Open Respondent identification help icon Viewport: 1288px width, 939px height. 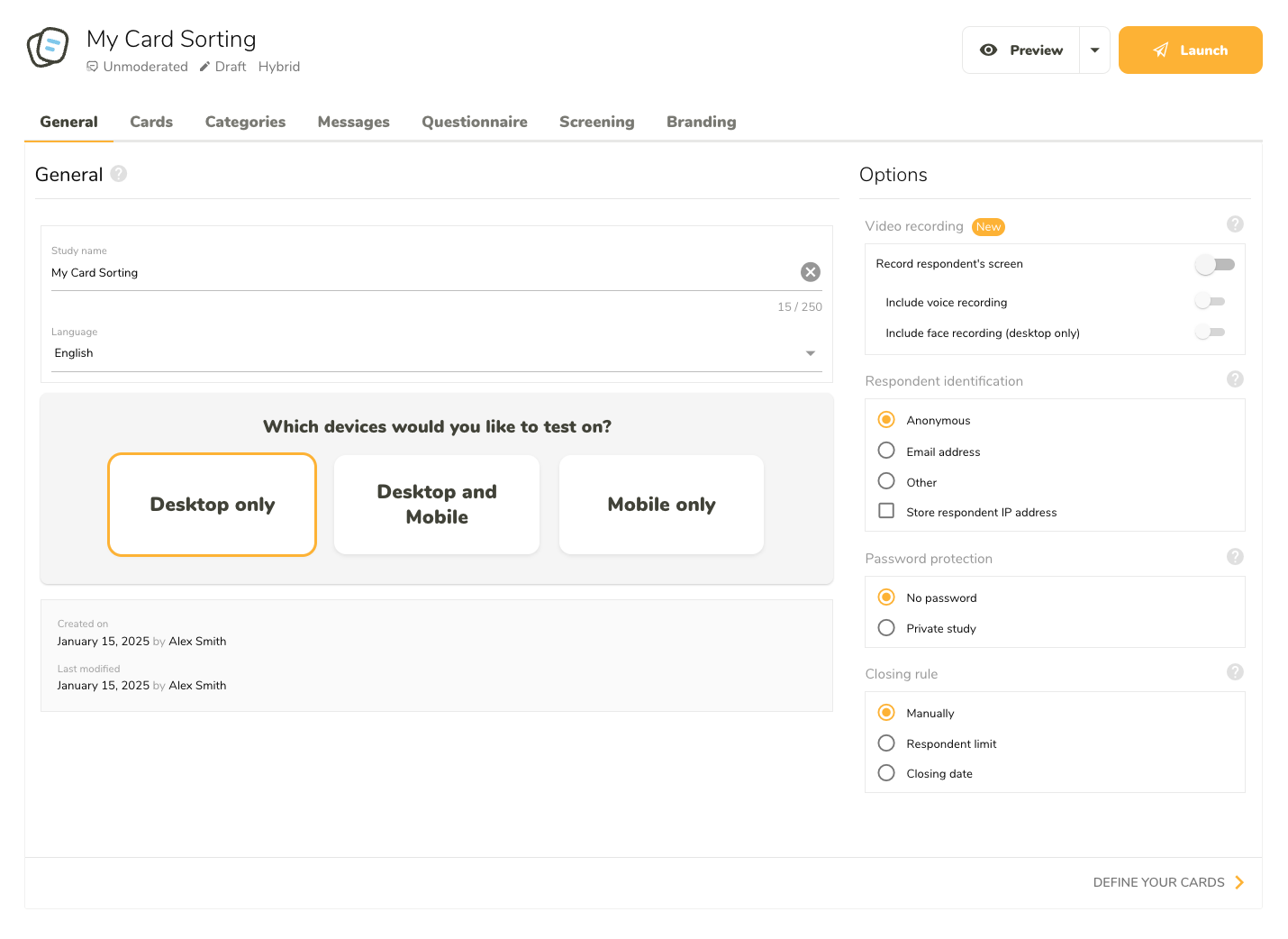[1235, 379]
